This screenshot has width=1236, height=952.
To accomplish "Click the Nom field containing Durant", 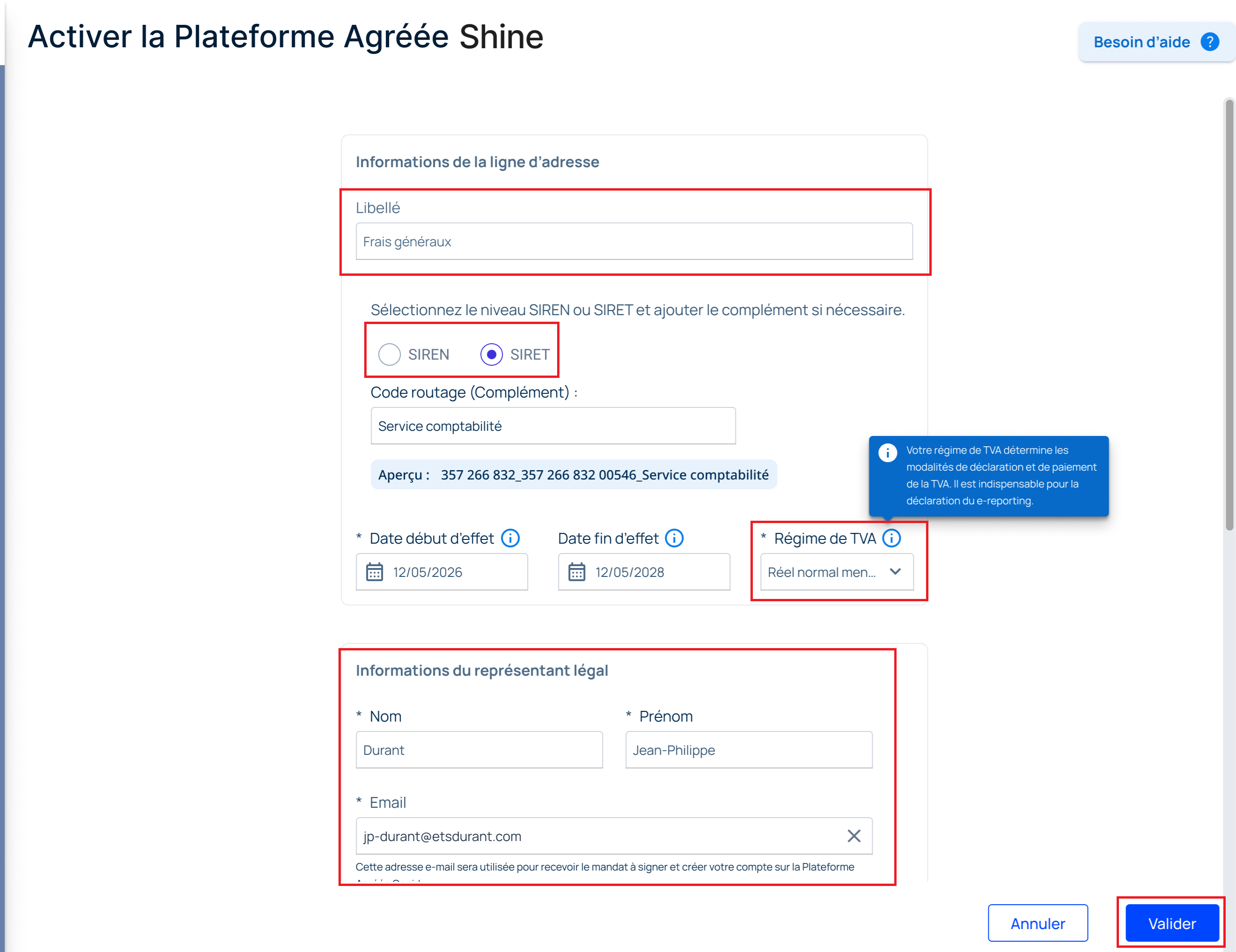I will tap(479, 749).
